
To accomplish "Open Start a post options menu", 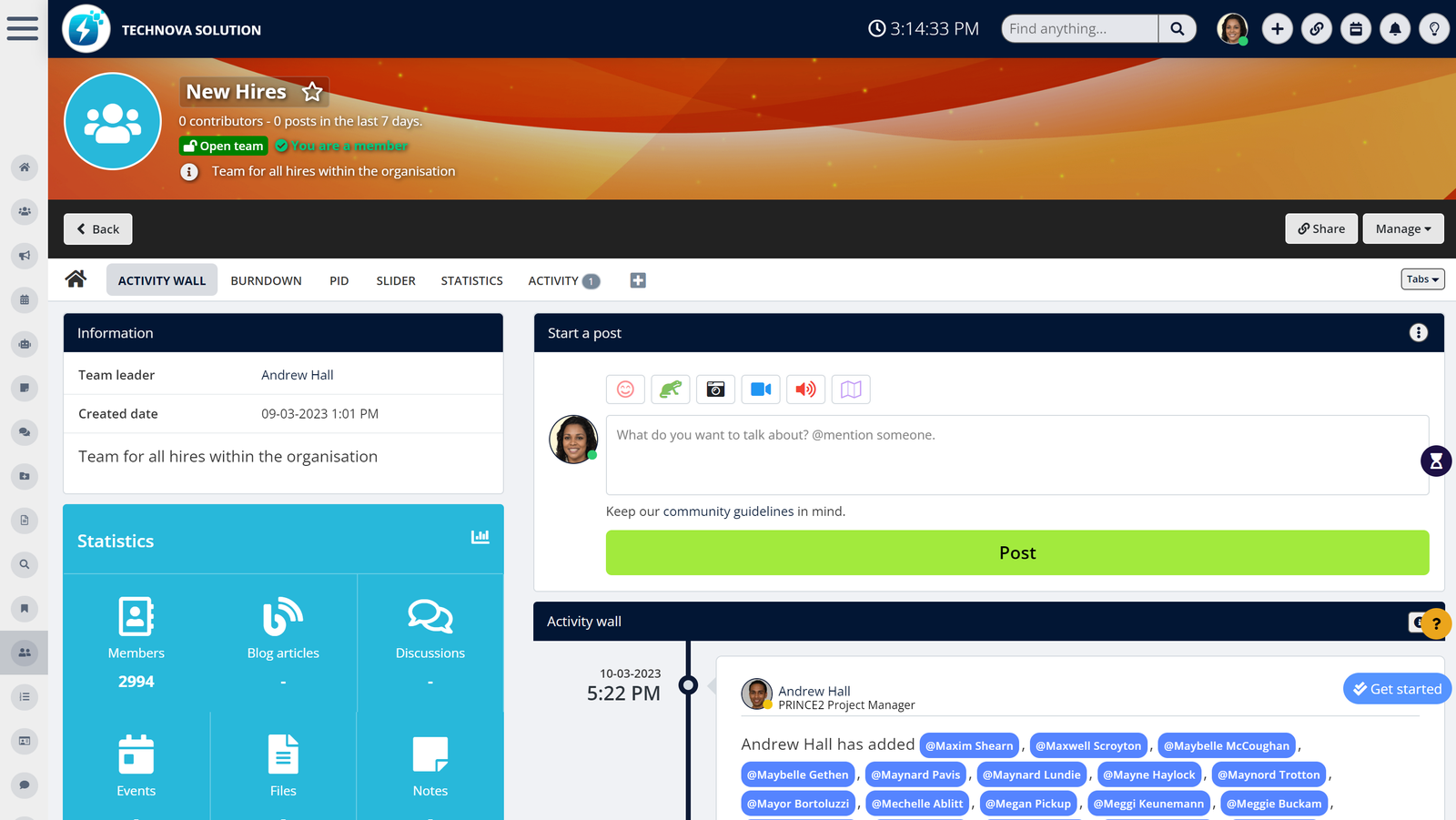I will (1418, 333).
